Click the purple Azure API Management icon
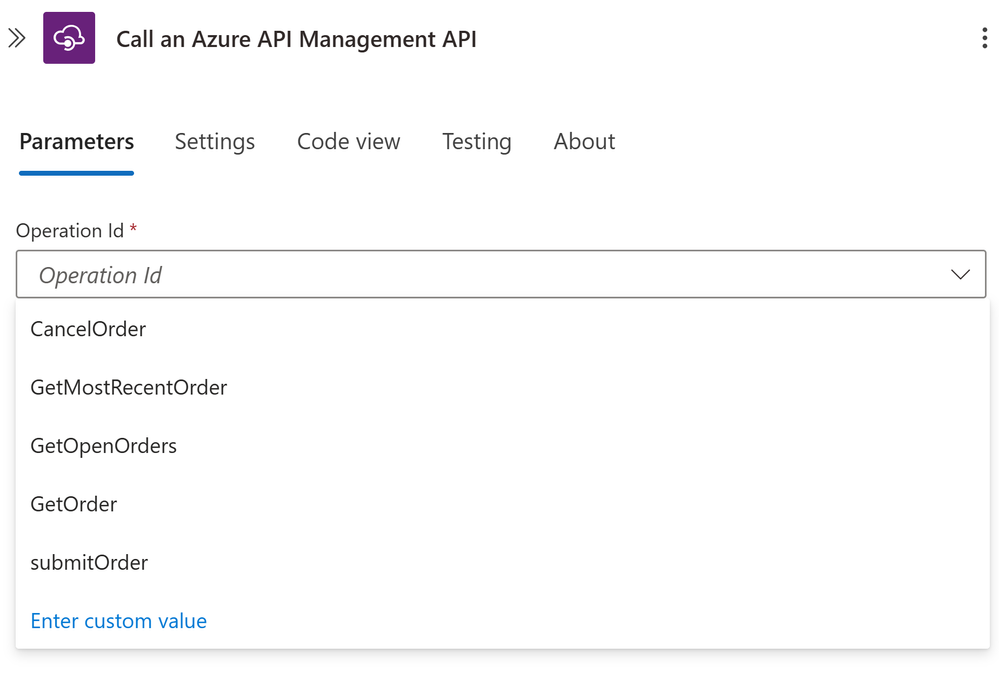Viewport: 999px width, 673px height. click(69, 38)
